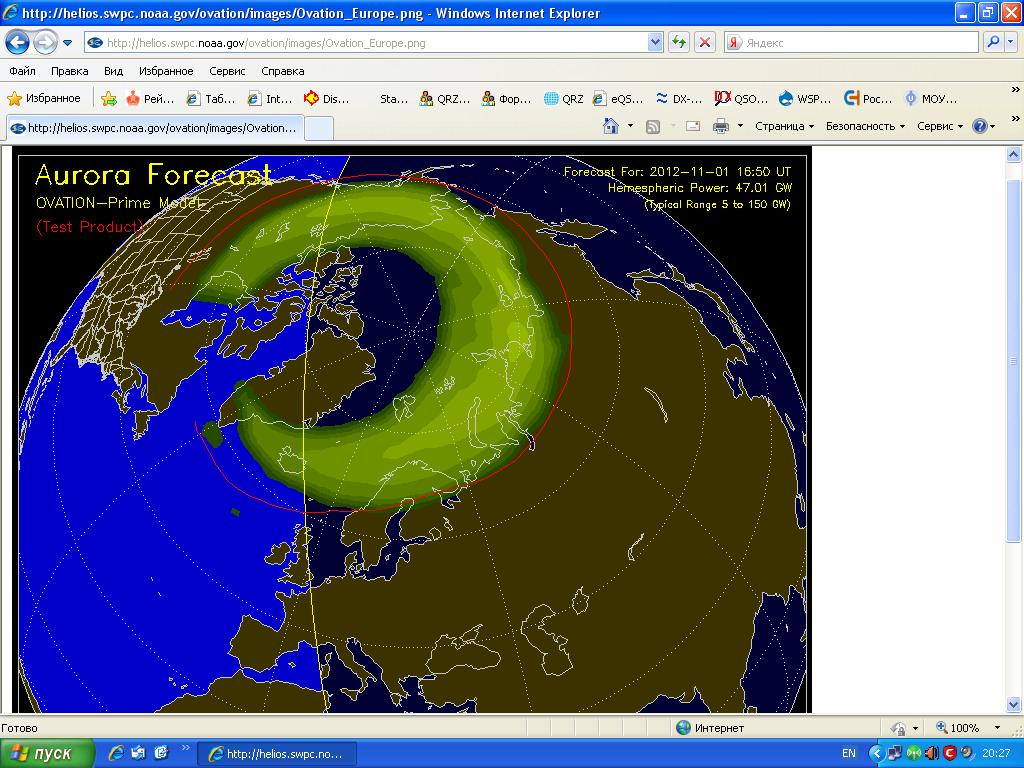Open the Страница command bar menu
Screen dimensions: 1024x768
[784, 126]
